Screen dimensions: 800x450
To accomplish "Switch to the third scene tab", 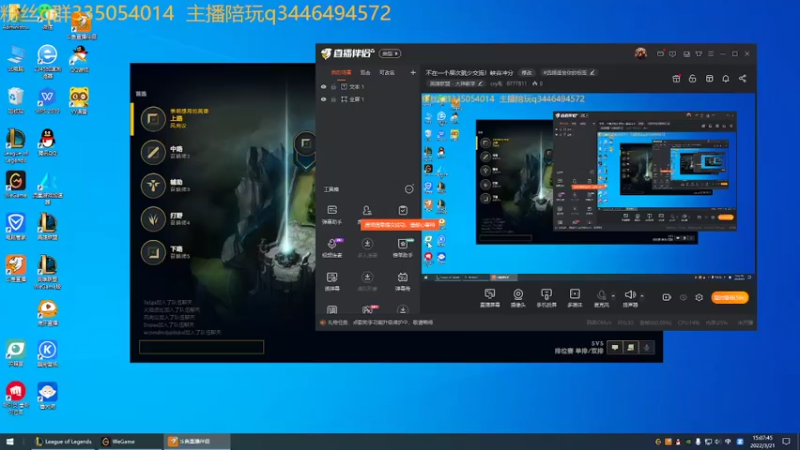I will coord(387,72).
